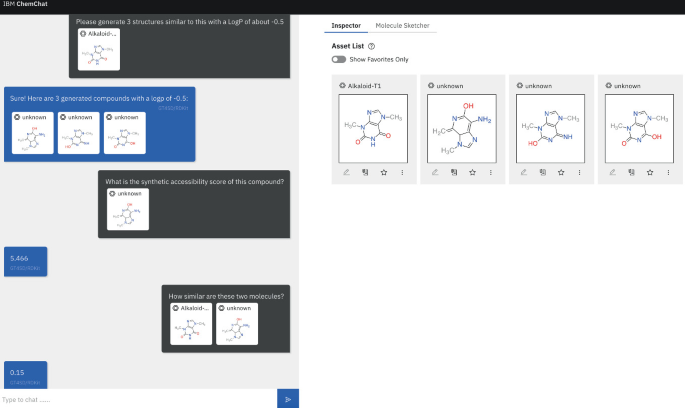The width and height of the screenshot is (685, 408).
Task: Open the Alkaloid-T1 molecule structure image in Asset List
Action: pyautogui.click(x=373, y=128)
